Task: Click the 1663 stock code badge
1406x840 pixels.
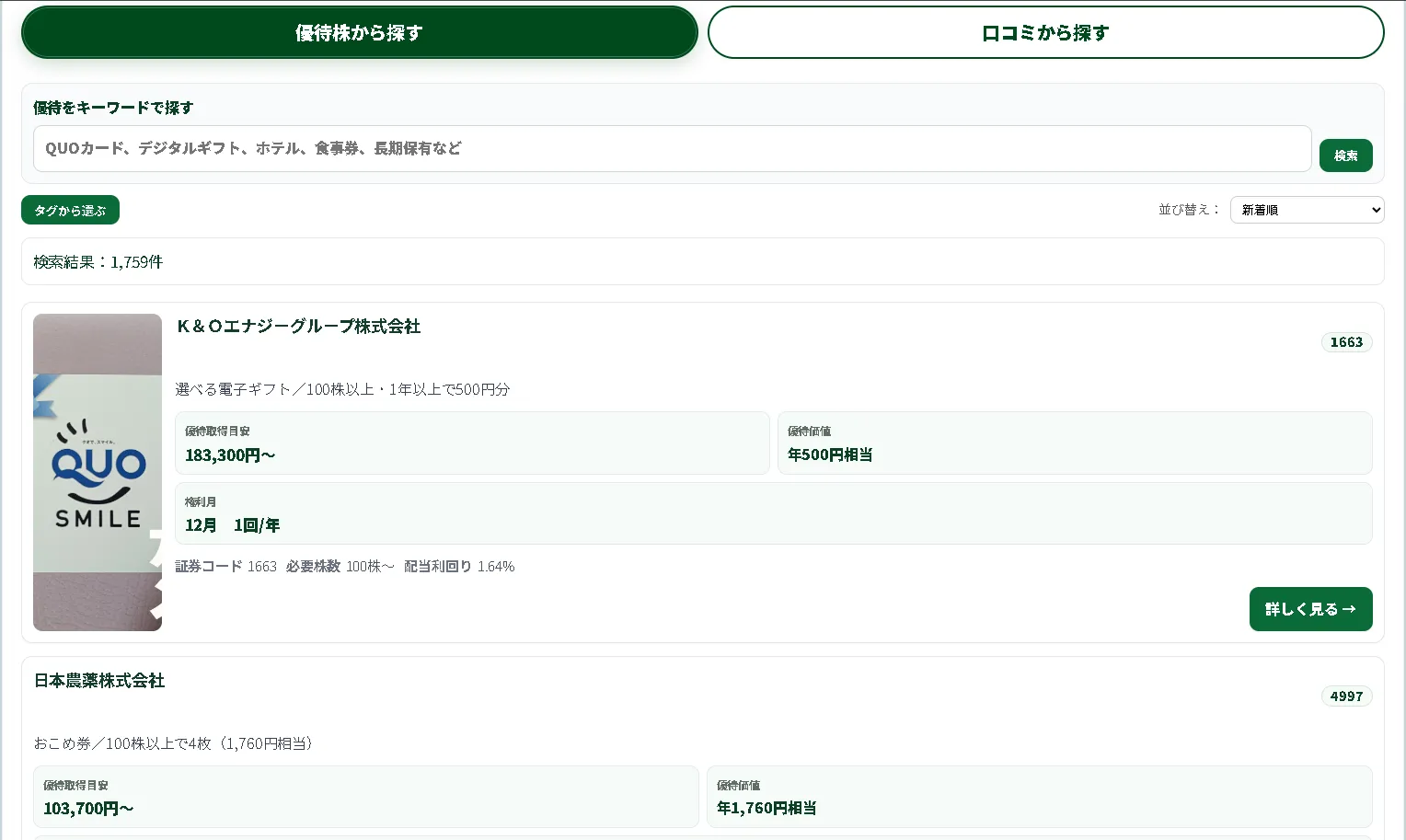Action: tap(1346, 342)
